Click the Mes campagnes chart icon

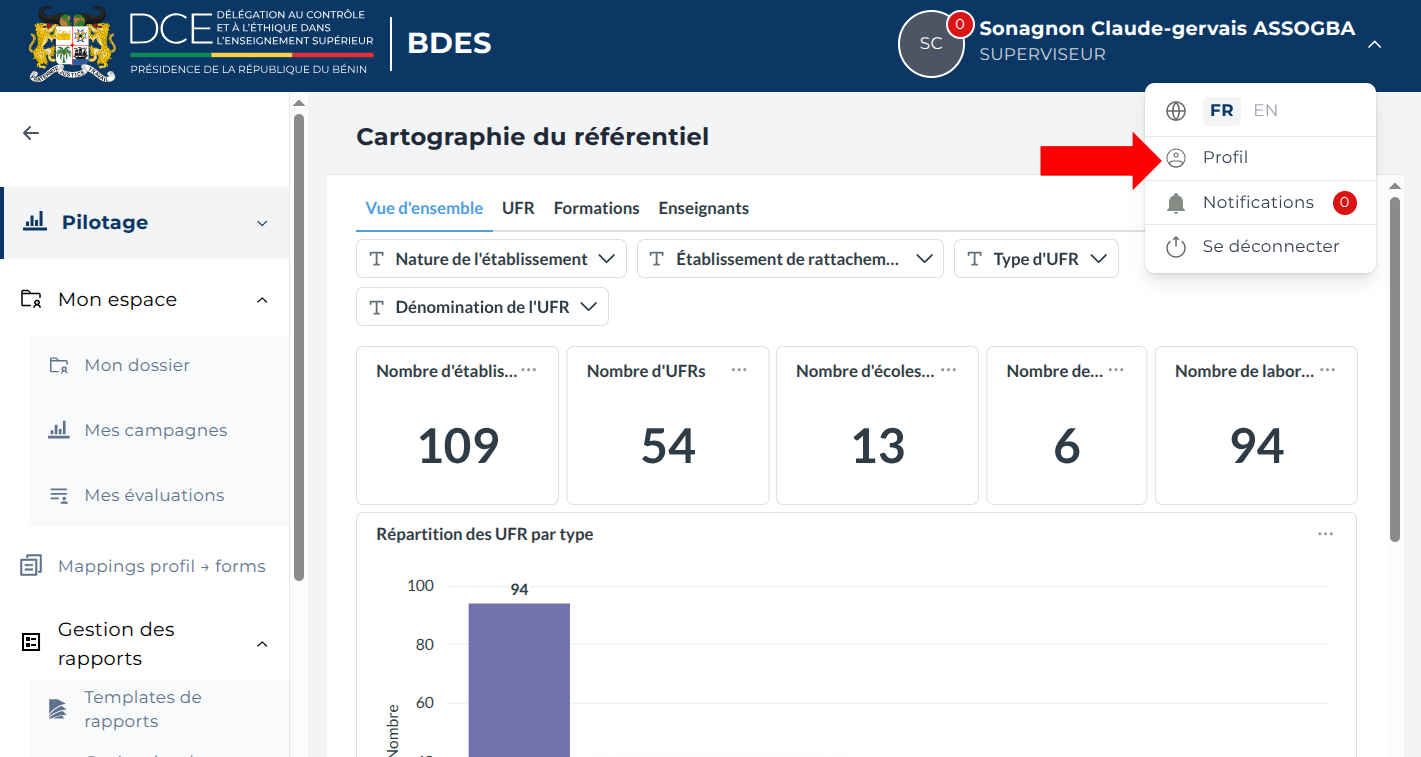click(x=59, y=430)
